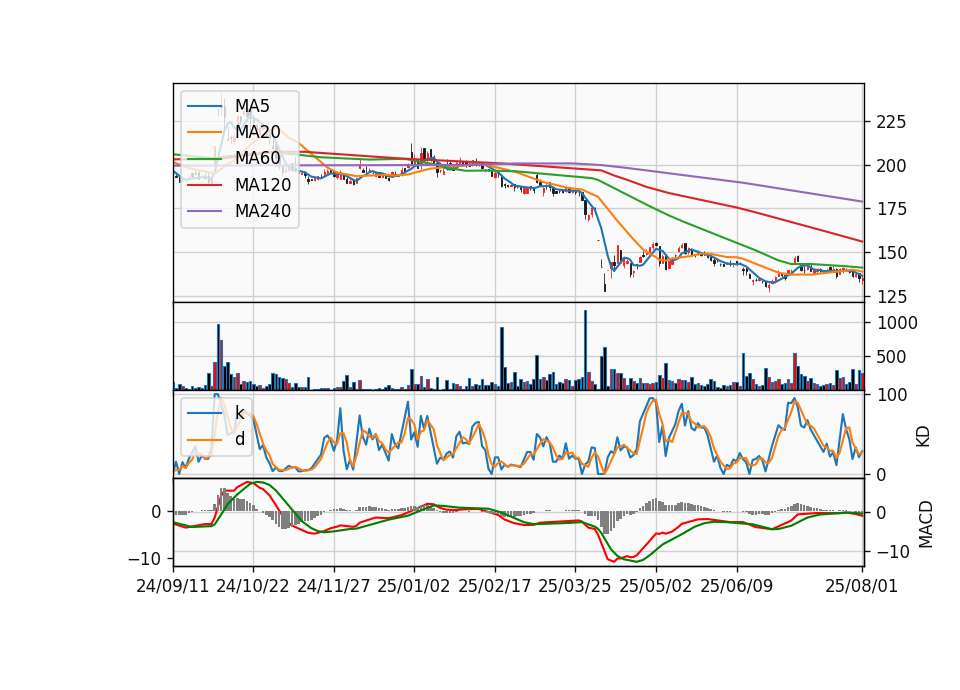Click the MA20 legend label
Screen dimensions: 960x690
pyautogui.click(x=257, y=132)
